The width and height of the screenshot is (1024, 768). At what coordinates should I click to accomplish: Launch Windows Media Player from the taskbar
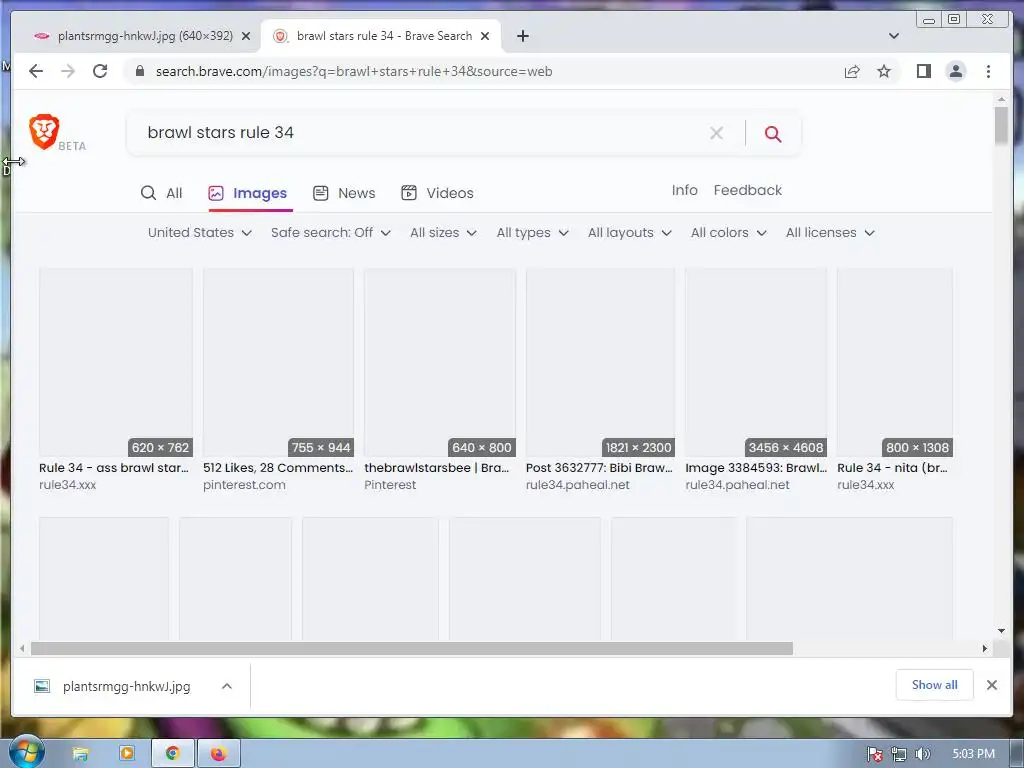tap(127, 754)
